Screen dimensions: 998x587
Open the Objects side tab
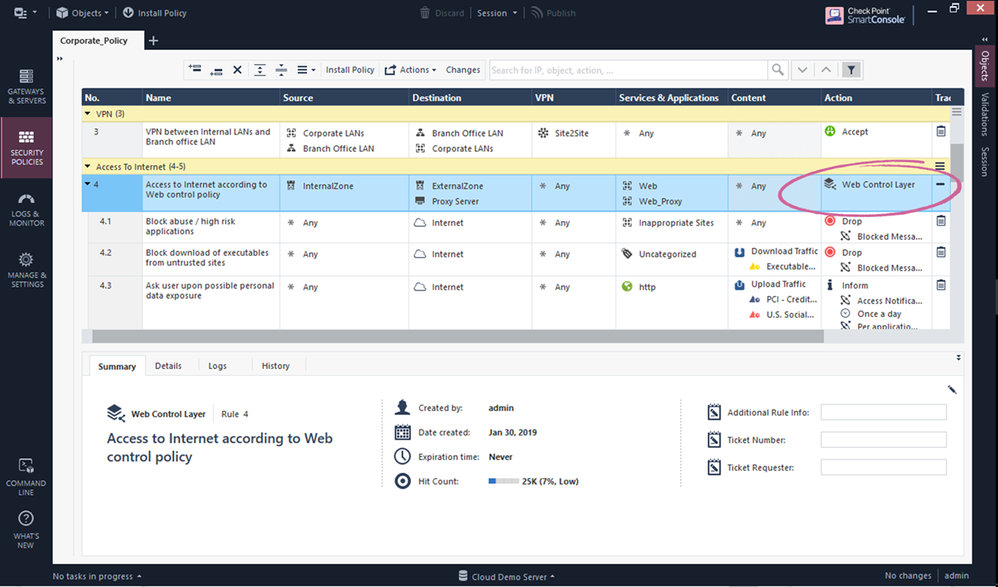[x=985, y=66]
